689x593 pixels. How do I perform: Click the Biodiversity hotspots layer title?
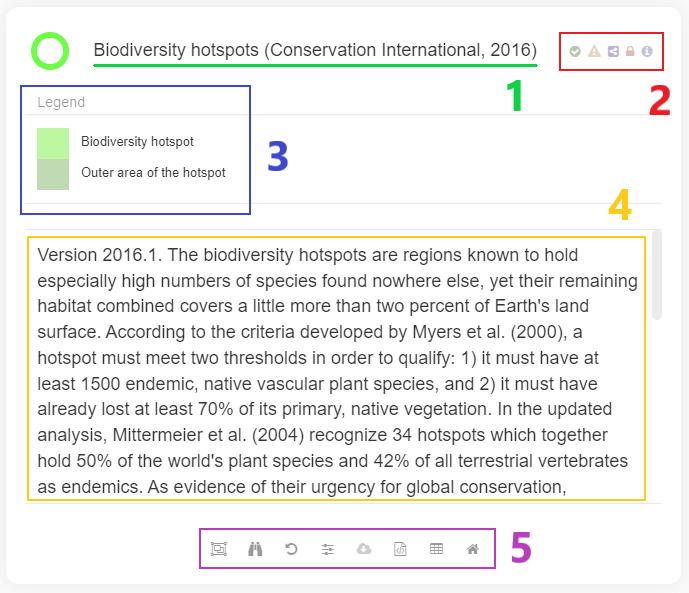(x=314, y=50)
